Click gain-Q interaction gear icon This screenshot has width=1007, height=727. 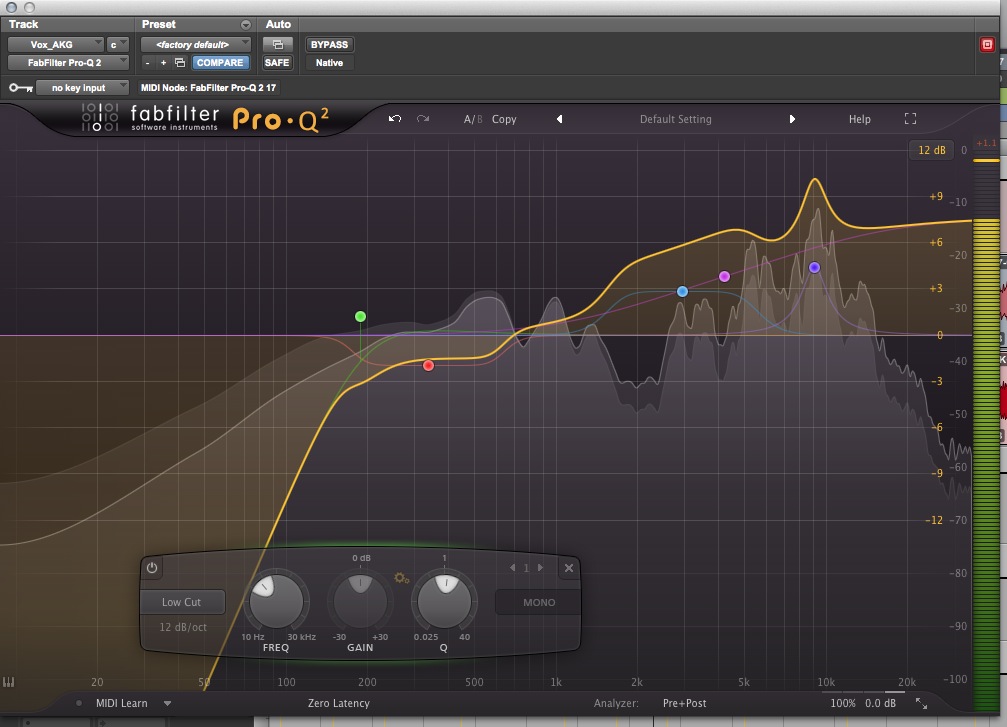401,578
